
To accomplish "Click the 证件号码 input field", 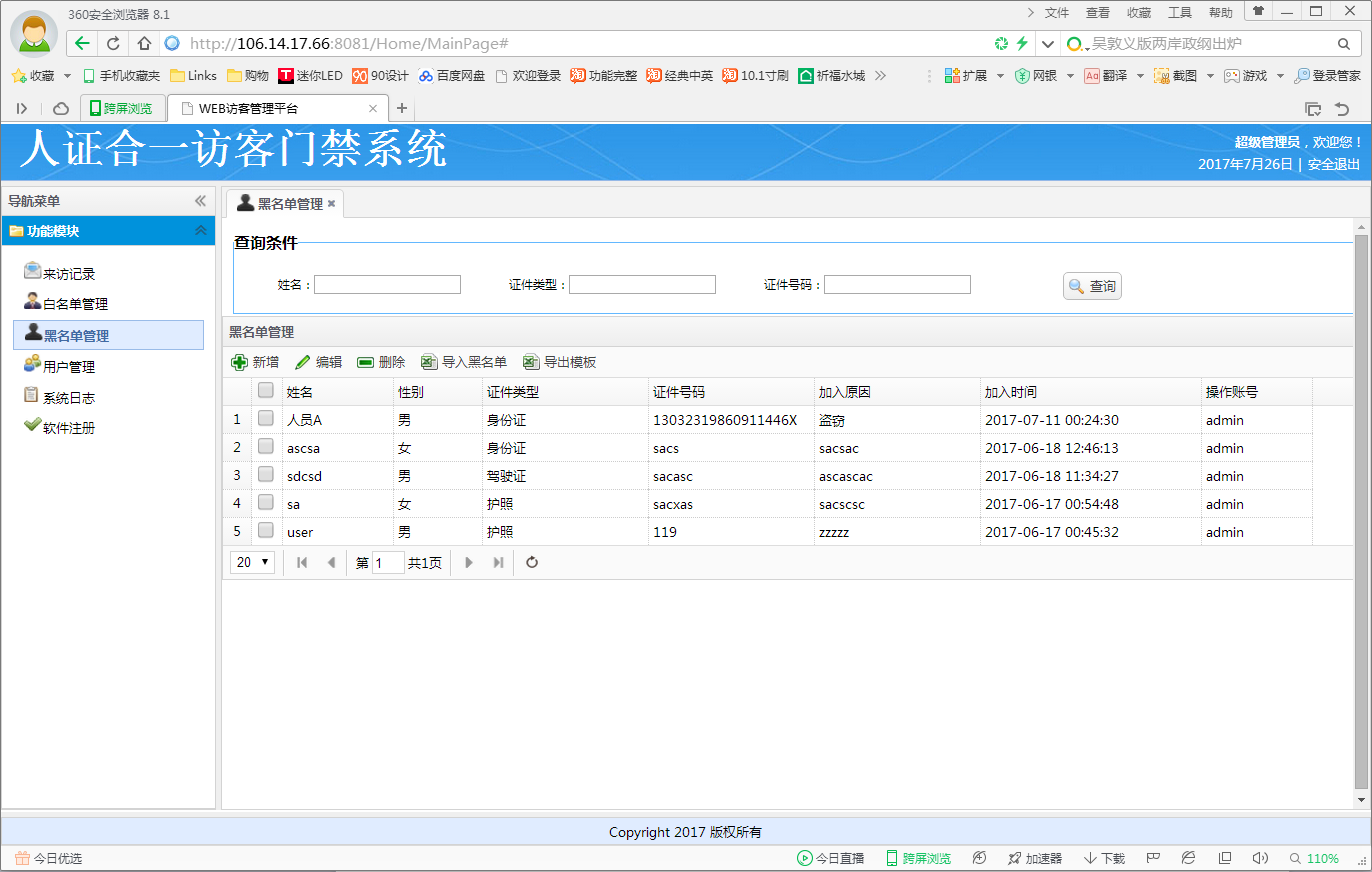I will click(x=897, y=285).
